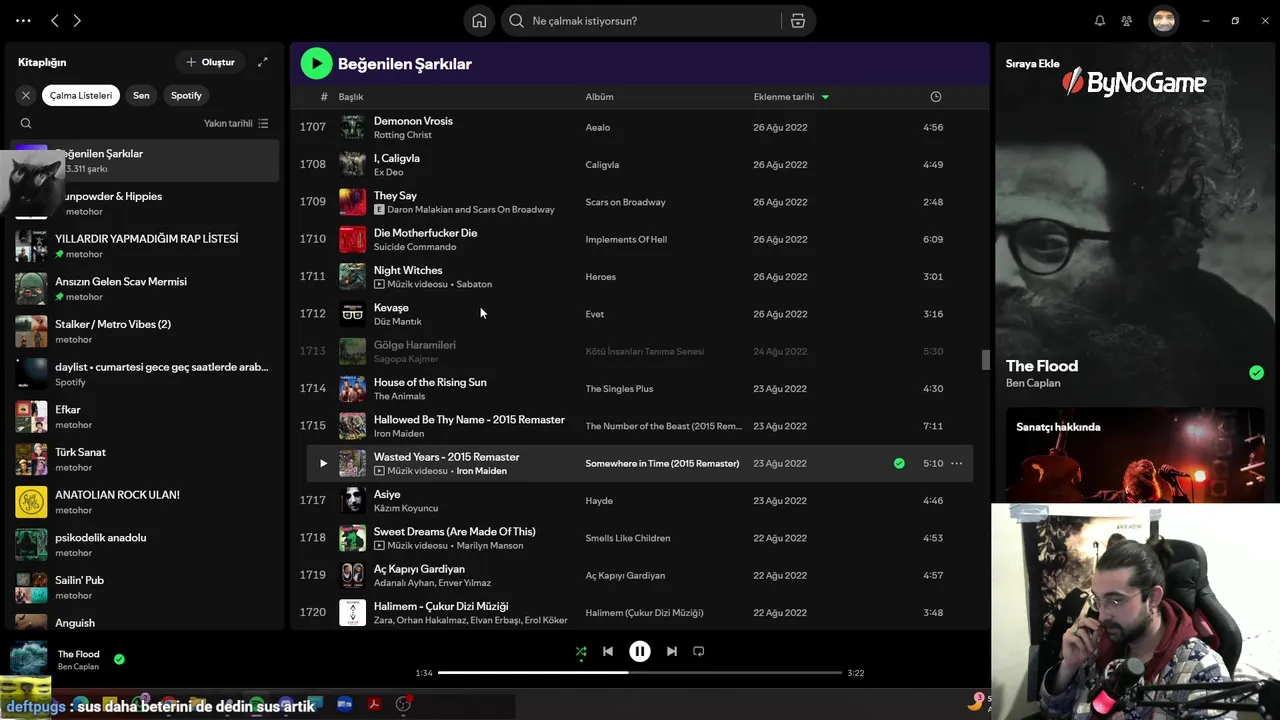Screen dimensions: 1280x720
Task: Open Beğenilen Şarkılar in library
Action: (145, 161)
